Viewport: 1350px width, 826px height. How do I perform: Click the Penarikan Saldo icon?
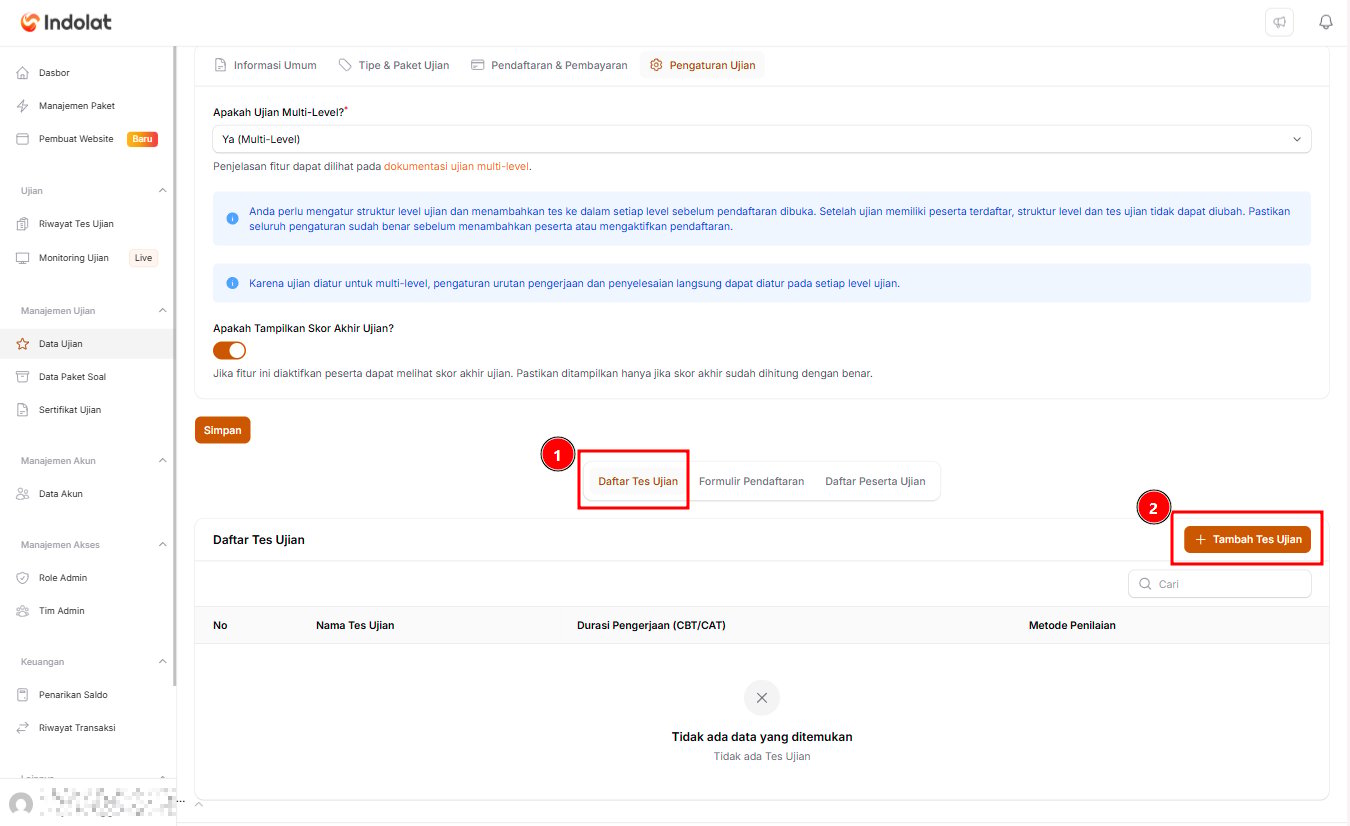(x=23, y=695)
